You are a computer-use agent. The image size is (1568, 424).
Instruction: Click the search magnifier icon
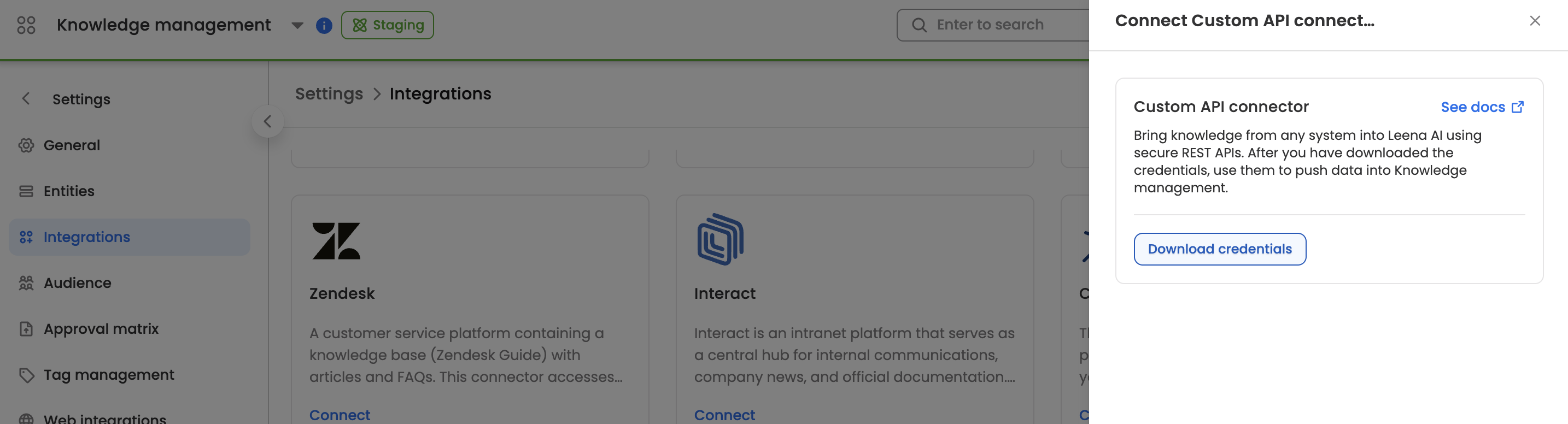tap(919, 25)
